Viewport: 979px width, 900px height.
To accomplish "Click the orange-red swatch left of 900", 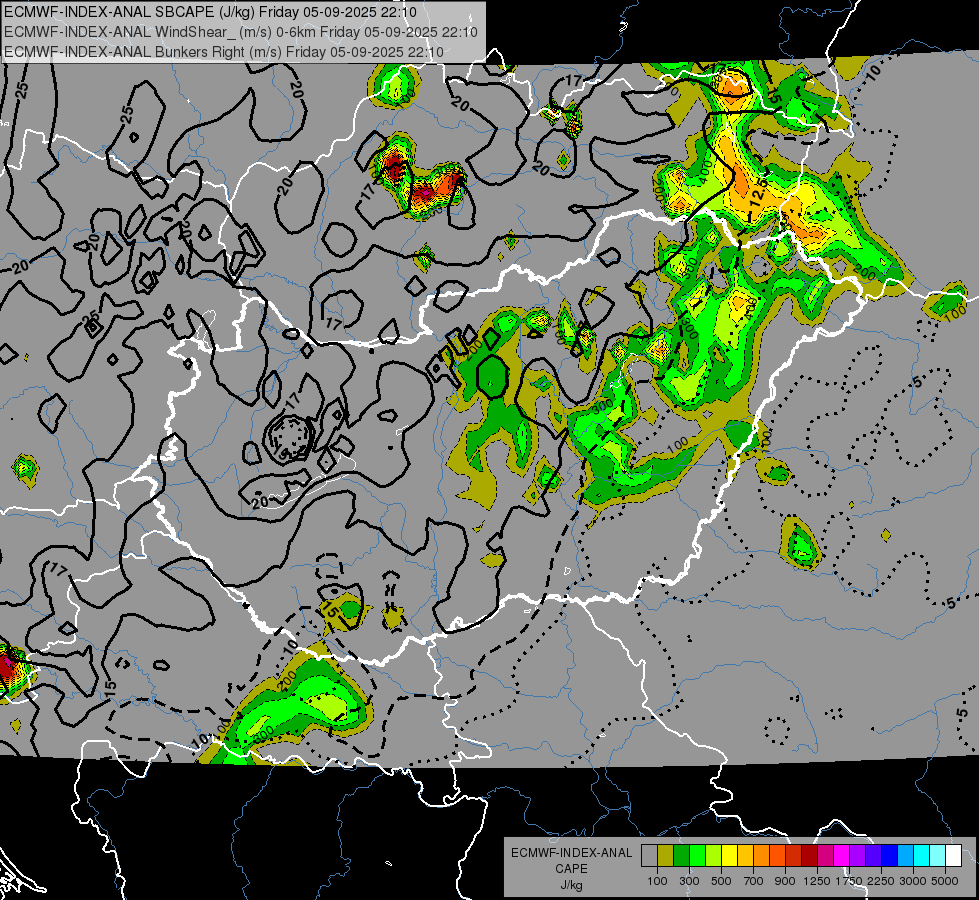I will pos(777,856).
